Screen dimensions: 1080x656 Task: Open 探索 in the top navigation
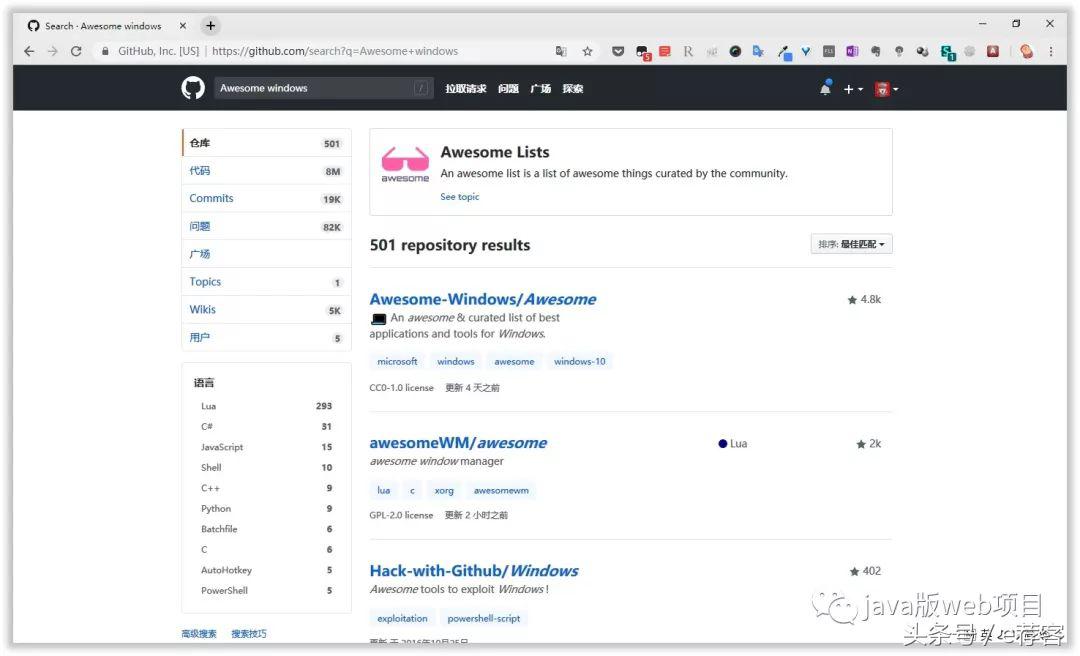[572, 88]
